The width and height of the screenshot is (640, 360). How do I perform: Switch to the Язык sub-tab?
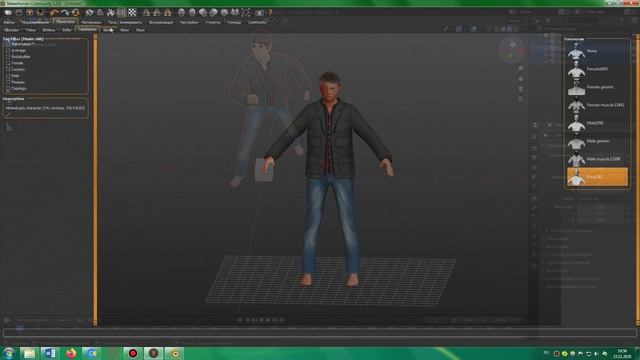140,30
